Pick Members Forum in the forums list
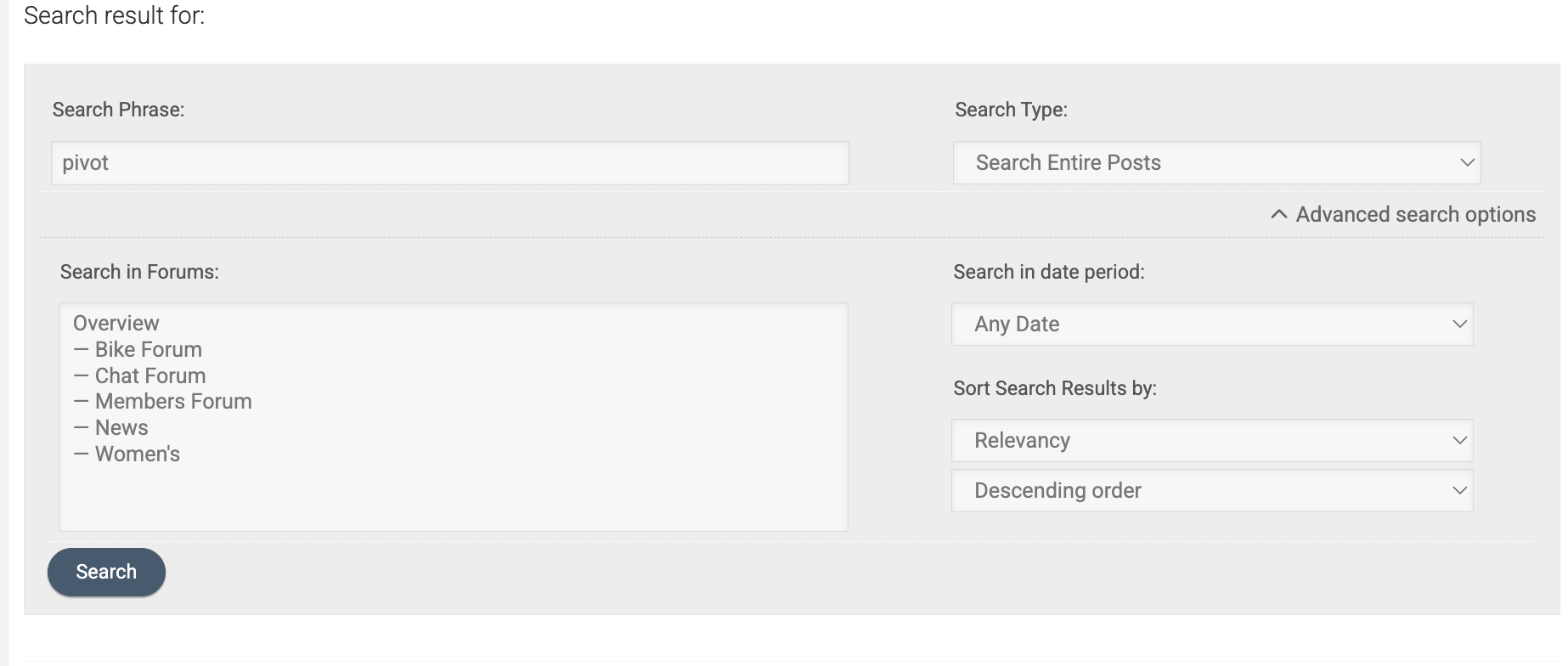The height and width of the screenshot is (666, 1568). pos(172,402)
